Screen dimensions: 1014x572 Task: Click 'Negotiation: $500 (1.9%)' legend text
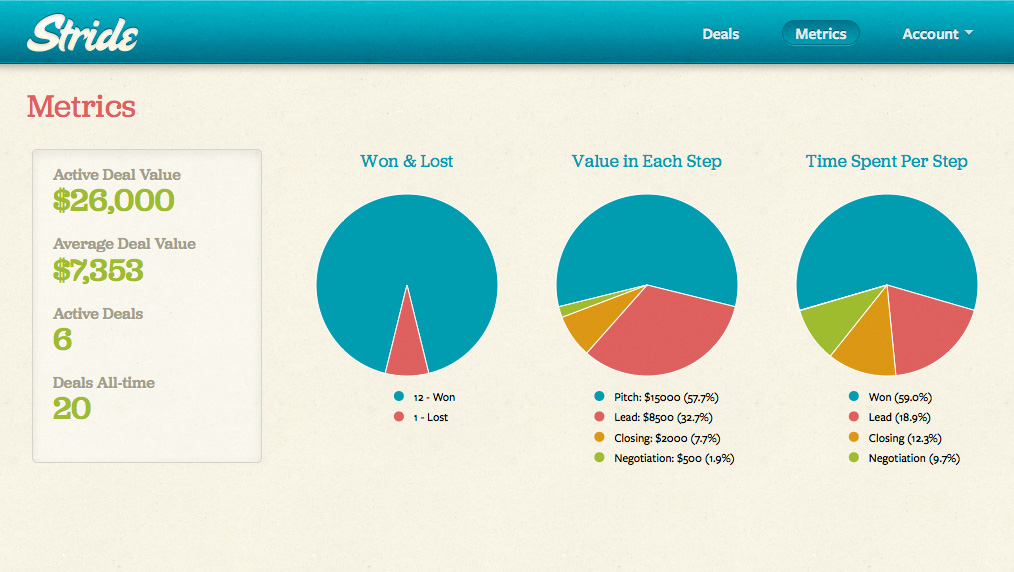click(674, 458)
